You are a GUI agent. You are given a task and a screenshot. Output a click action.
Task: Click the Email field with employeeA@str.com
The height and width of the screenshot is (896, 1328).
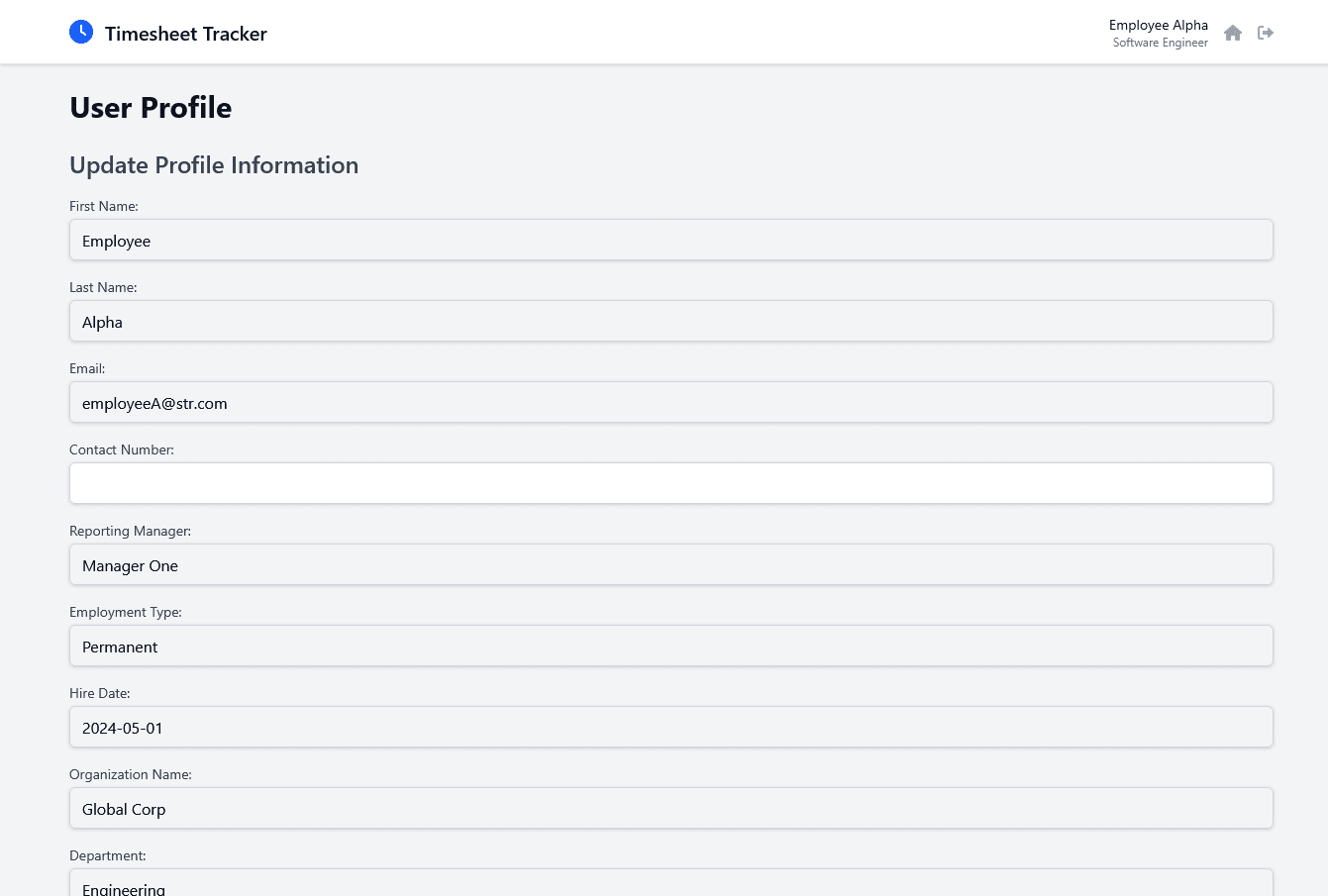[x=670, y=402]
